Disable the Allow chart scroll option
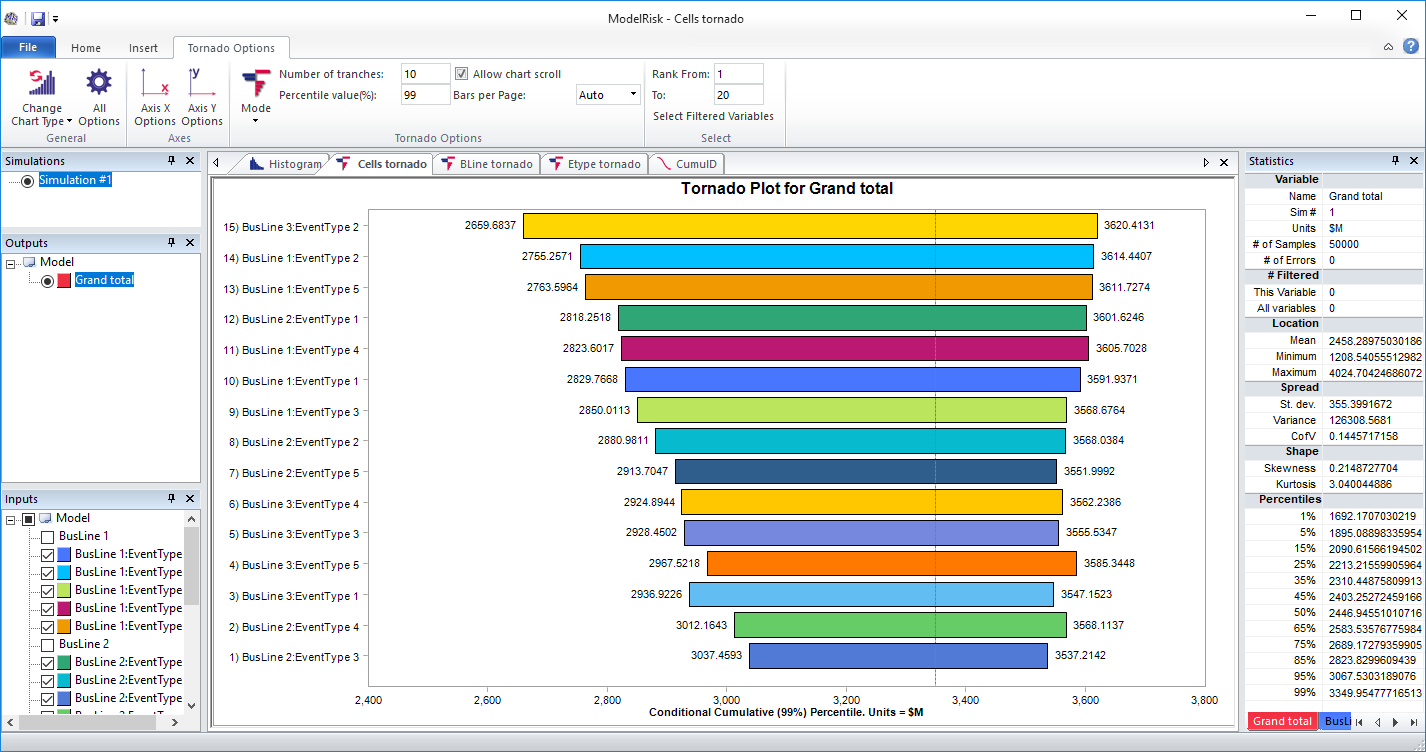The image size is (1426, 752). click(461, 72)
